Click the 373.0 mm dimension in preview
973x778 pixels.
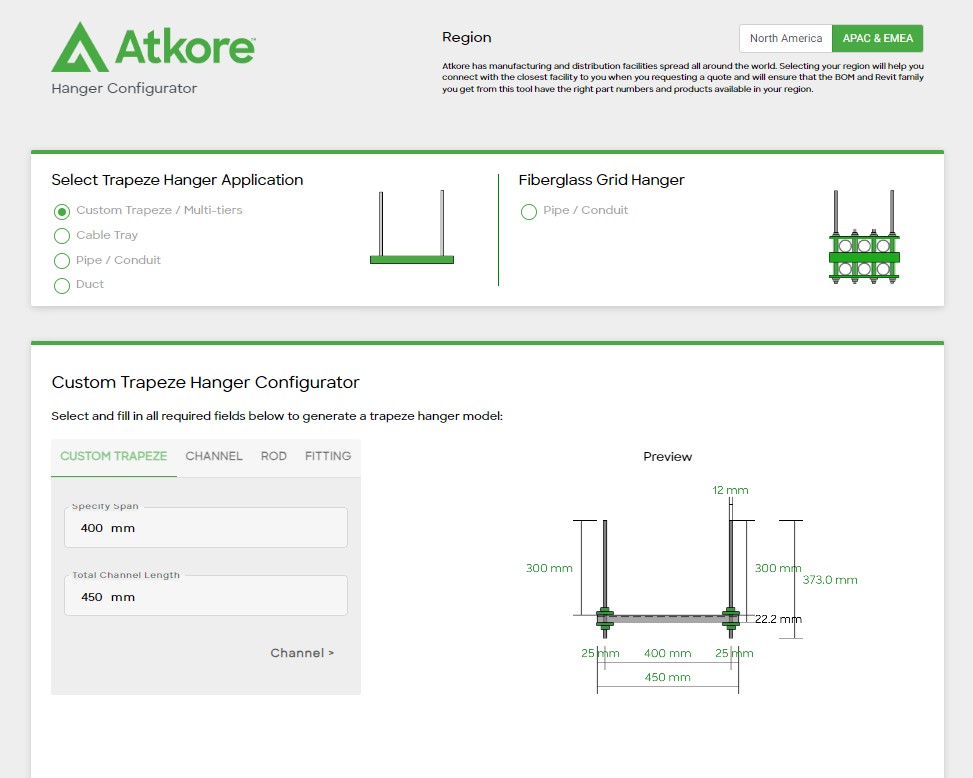pyautogui.click(x=830, y=579)
